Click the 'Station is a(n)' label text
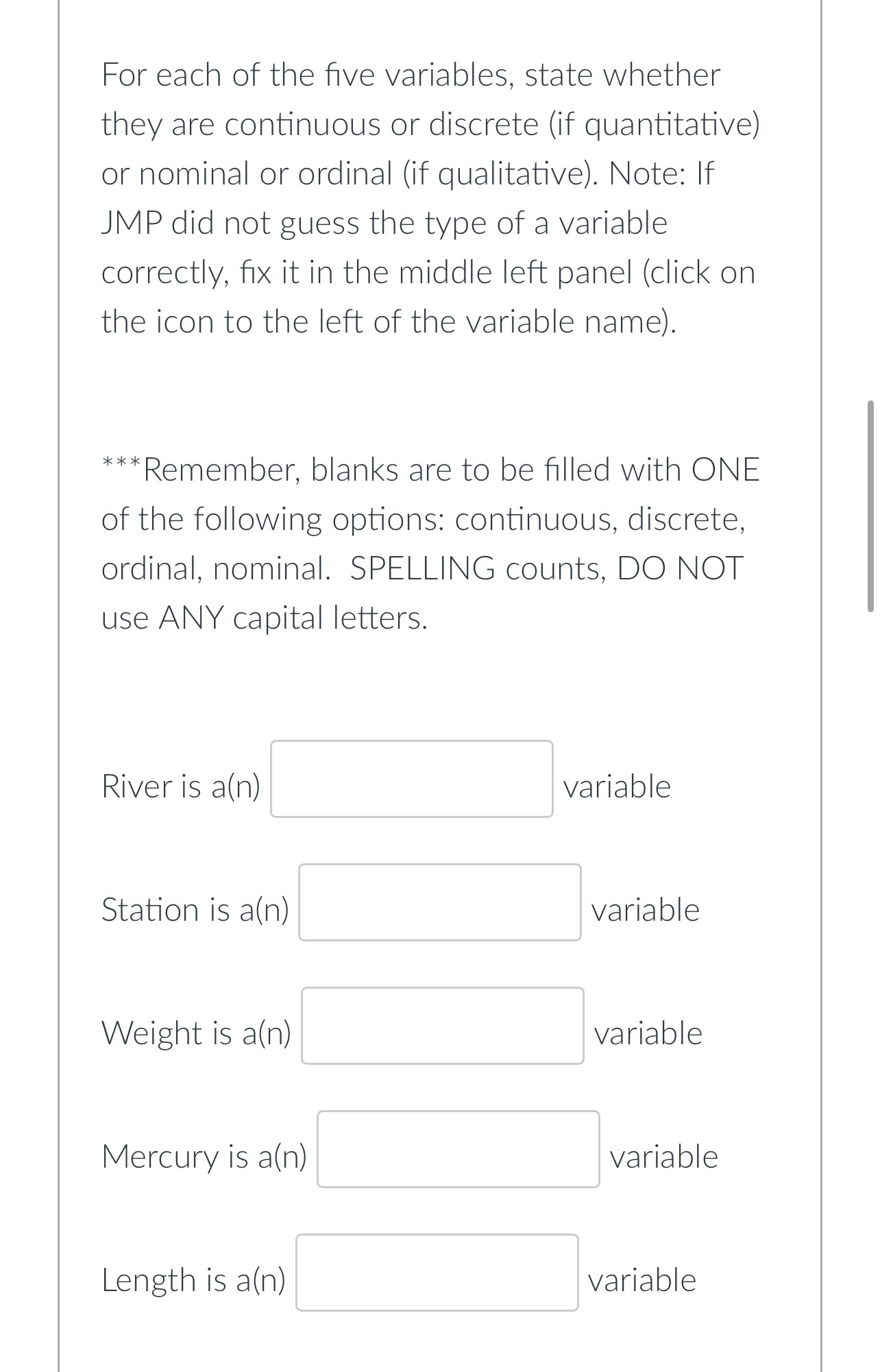The width and height of the screenshot is (880, 1372). pyautogui.click(x=196, y=911)
